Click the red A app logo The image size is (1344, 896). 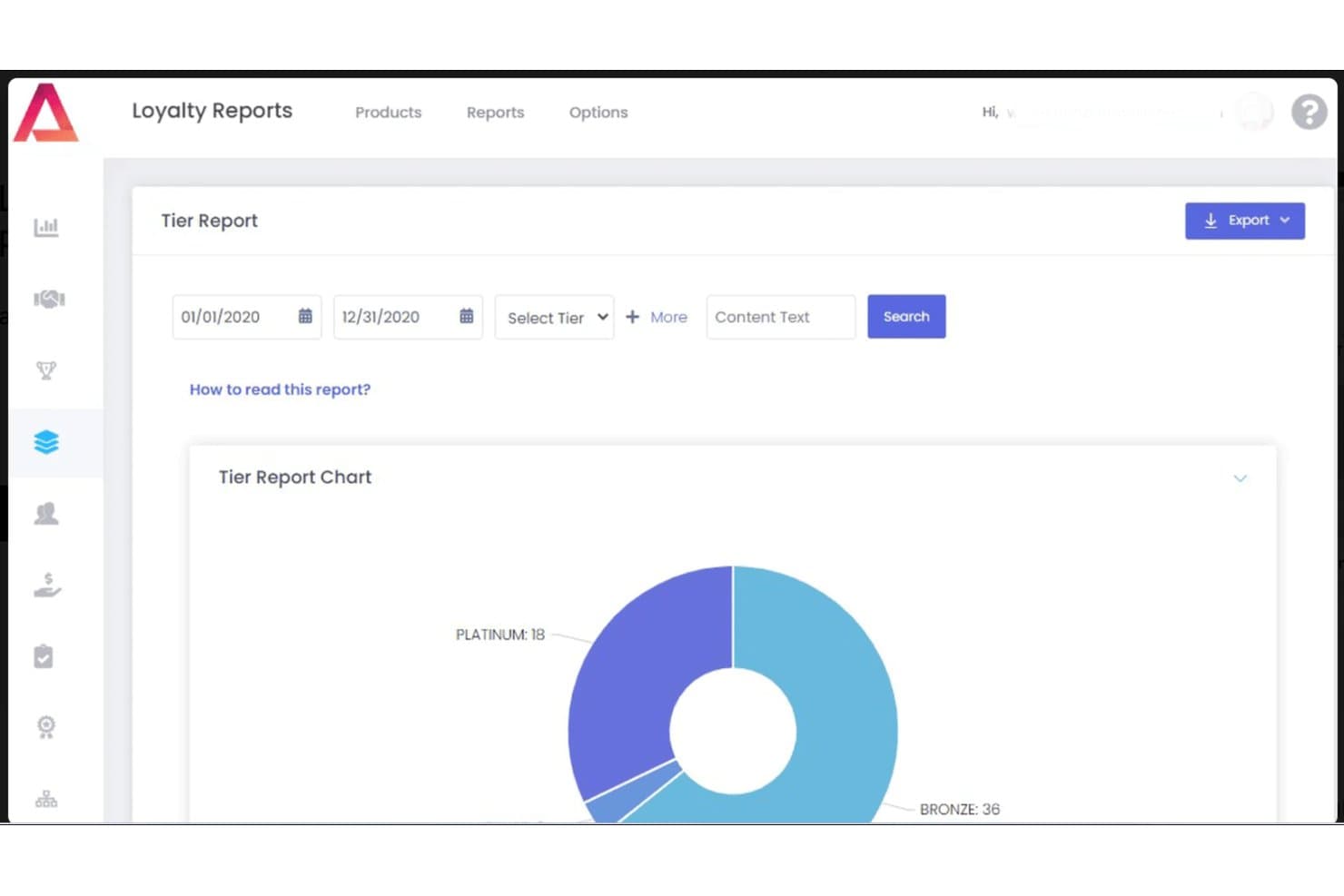pyautogui.click(x=46, y=113)
